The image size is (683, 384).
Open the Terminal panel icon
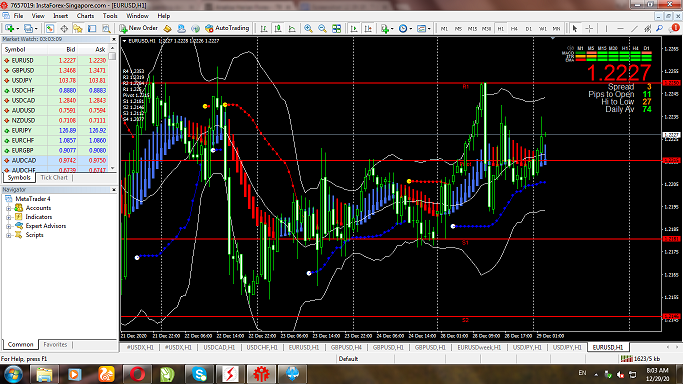[x=92, y=28]
